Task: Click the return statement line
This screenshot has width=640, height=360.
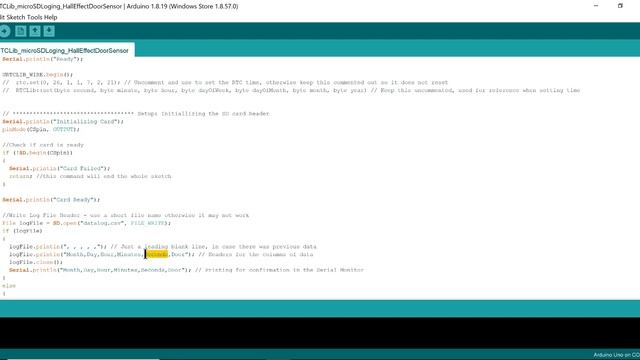Action: (90, 176)
